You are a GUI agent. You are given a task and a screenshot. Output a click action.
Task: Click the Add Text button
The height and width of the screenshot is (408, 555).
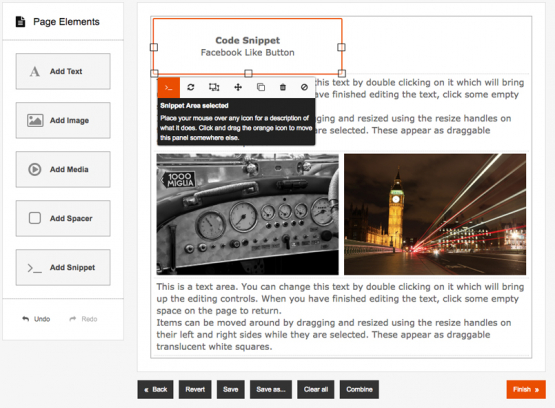tap(63, 71)
